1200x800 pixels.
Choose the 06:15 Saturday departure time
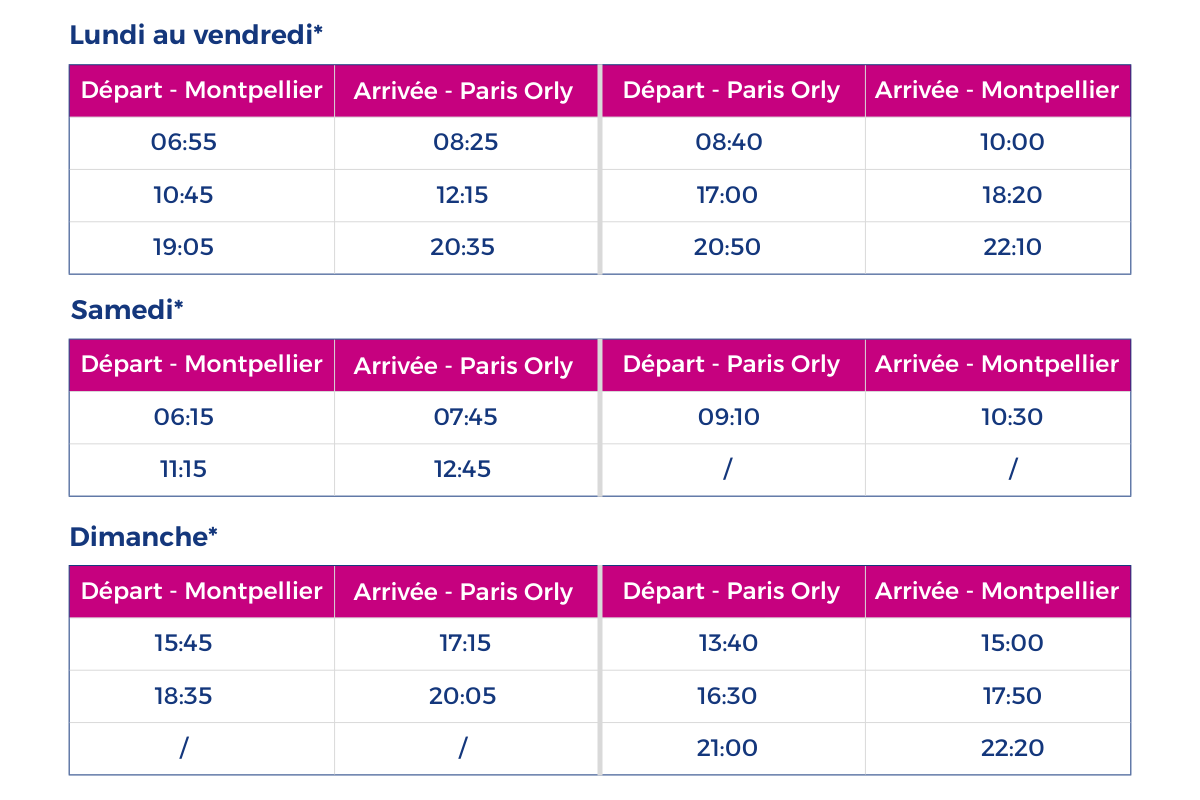tap(184, 416)
